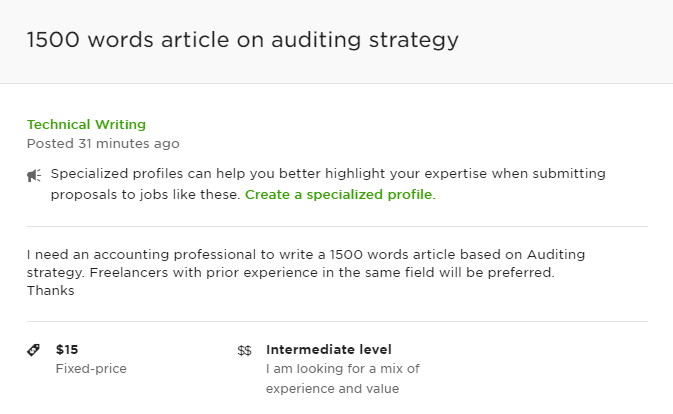Click the 'Freelancers with prior experience' sentence
This screenshot has width=673, height=414.
[322, 273]
